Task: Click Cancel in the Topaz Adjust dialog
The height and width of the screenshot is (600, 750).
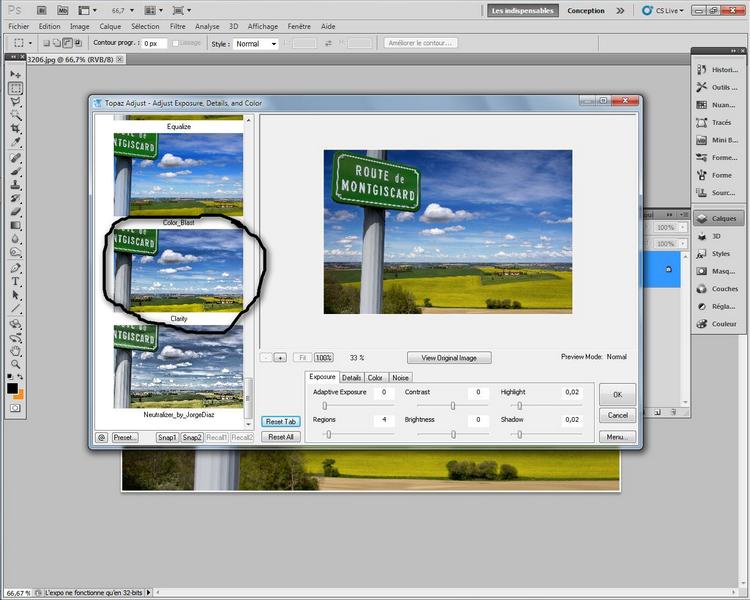Action: coord(618,415)
